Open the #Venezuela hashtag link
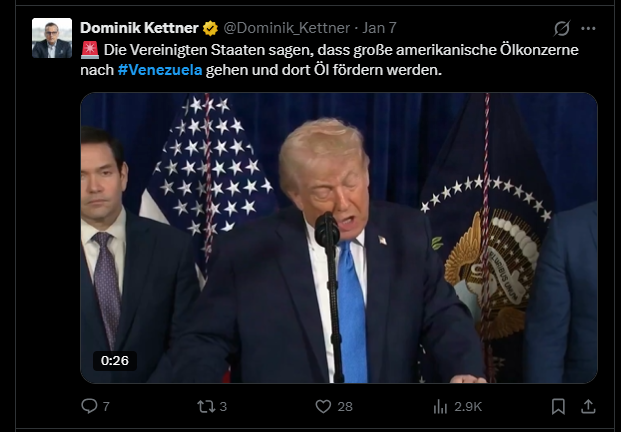621x432 pixels. [x=160, y=71]
